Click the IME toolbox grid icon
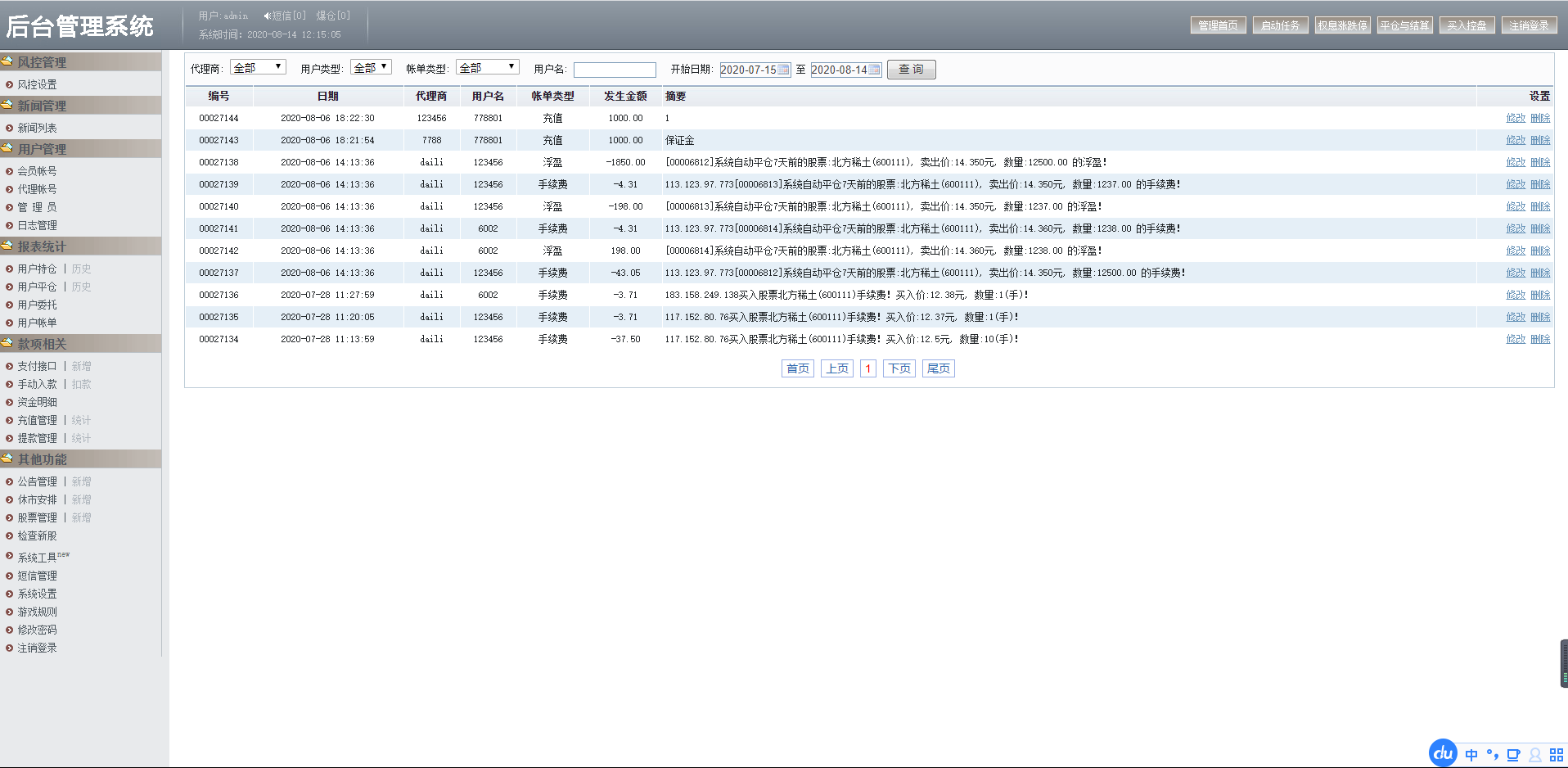 pos(1556,755)
